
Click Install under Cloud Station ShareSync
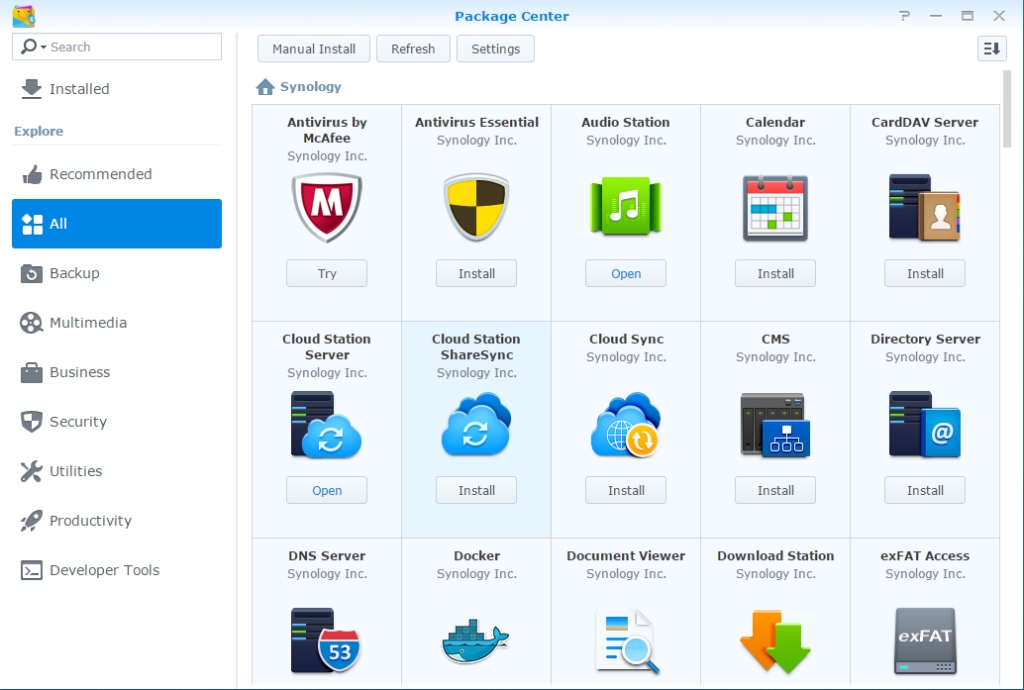[x=476, y=490]
